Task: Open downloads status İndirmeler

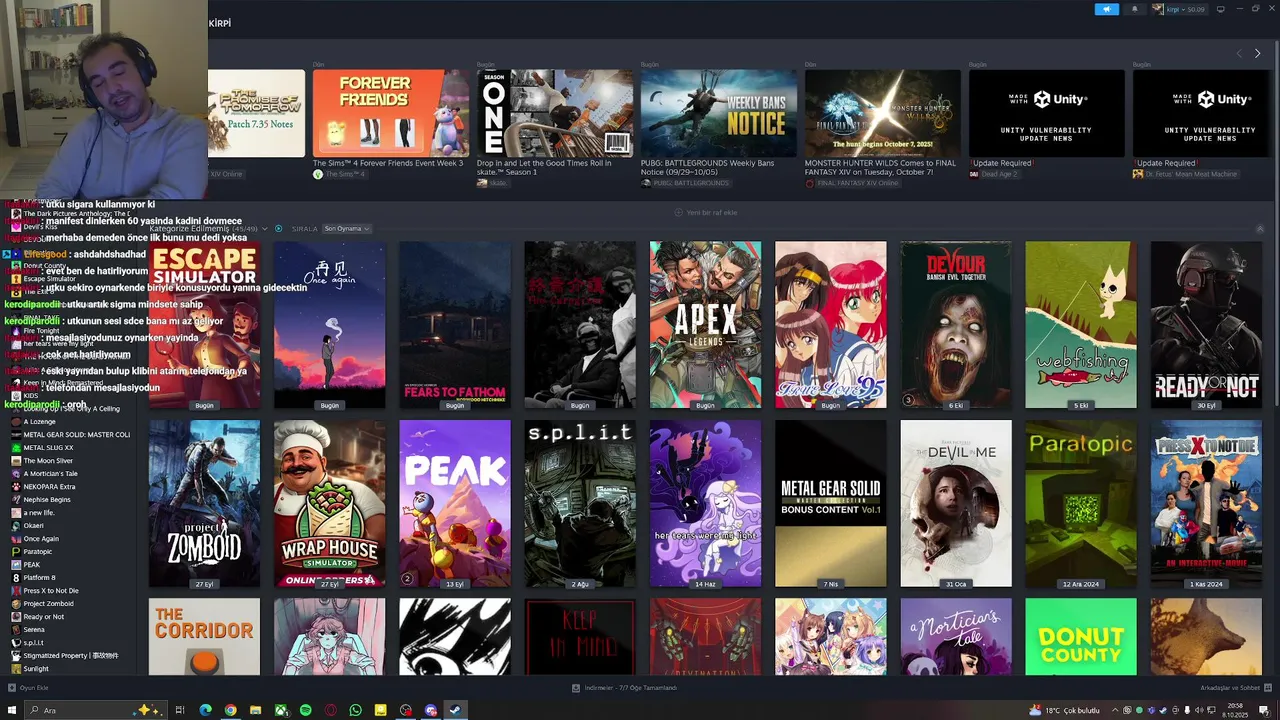Action: point(624,688)
